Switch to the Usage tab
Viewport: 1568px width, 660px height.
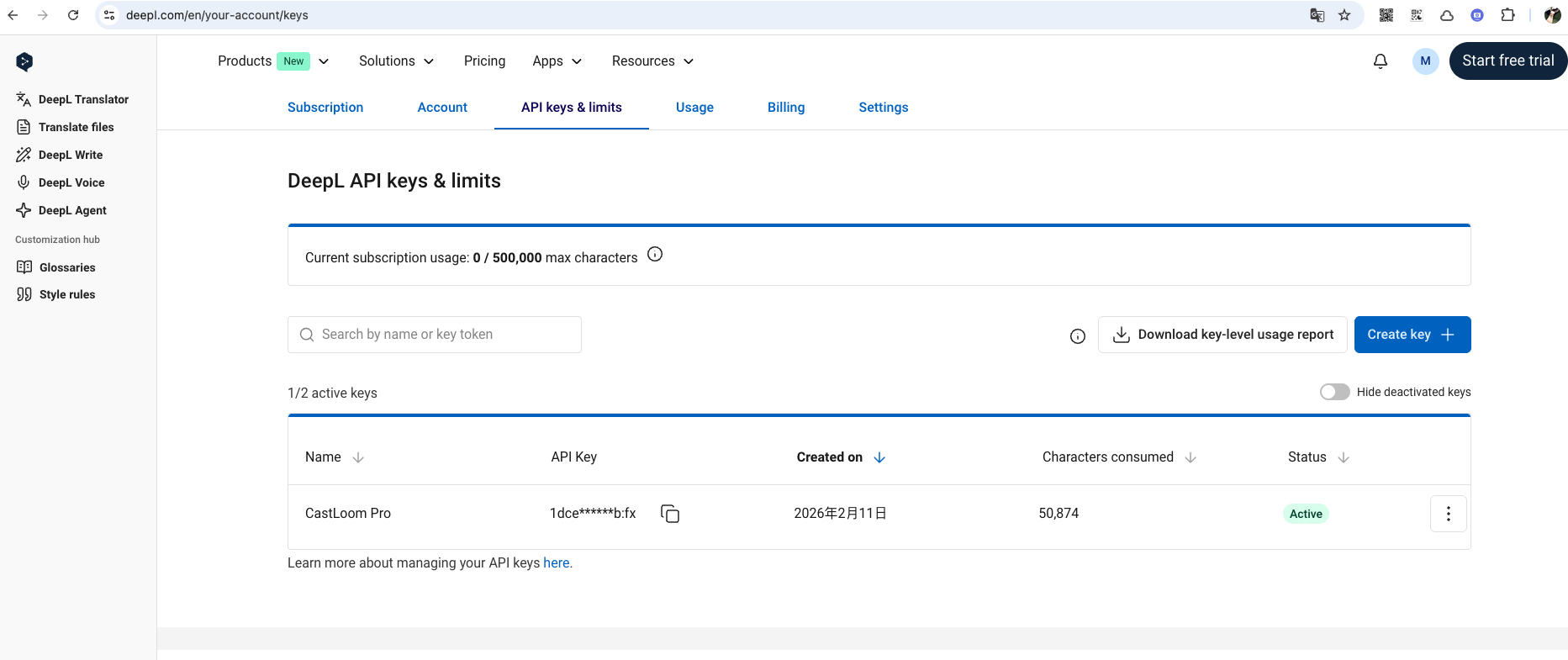(x=694, y=108)
